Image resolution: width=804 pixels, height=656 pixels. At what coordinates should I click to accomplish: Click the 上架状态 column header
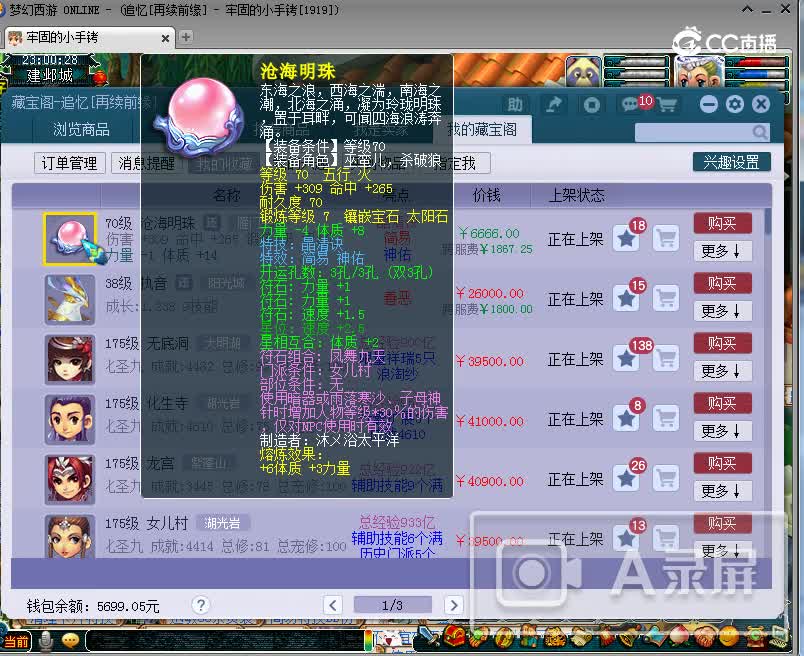click(576, 195)
